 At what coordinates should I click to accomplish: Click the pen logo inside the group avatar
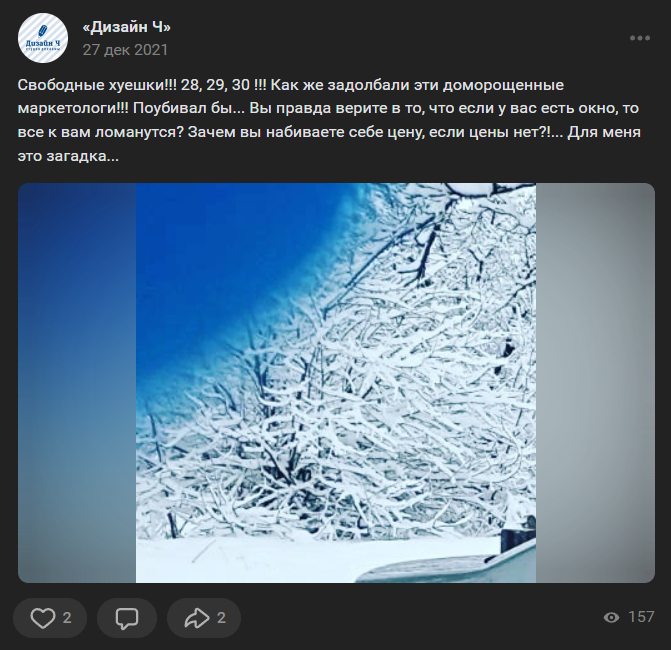click(x=43, y=31)
